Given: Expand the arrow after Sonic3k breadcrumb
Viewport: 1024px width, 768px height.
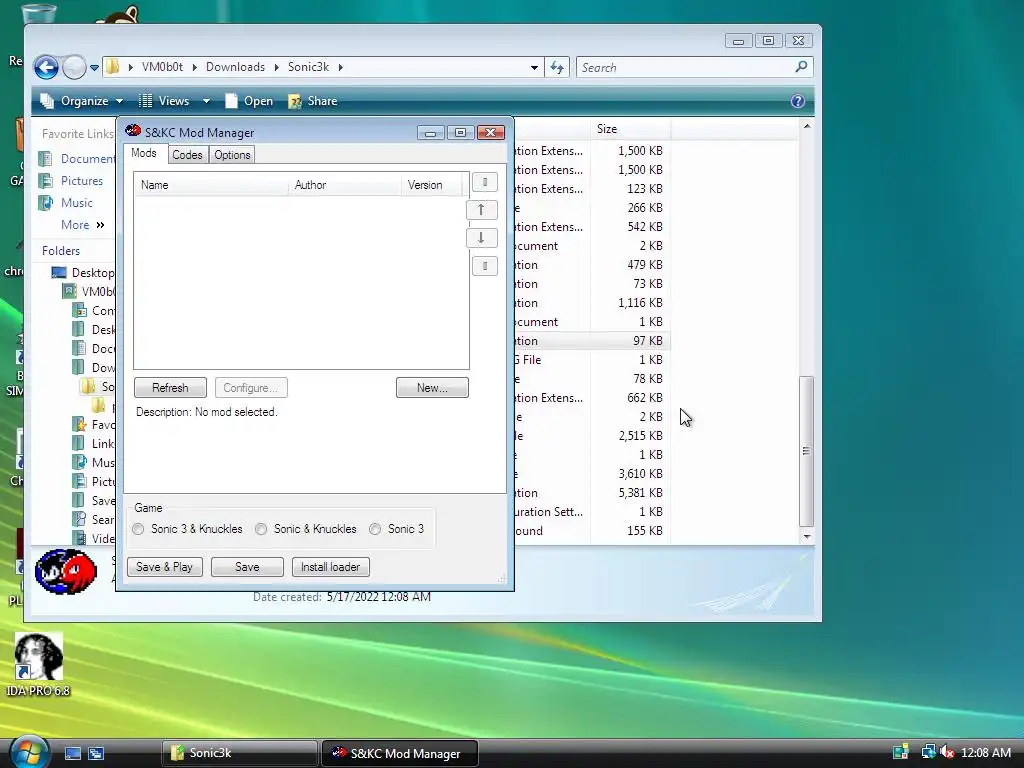Looking at the screenshot, I should pyautogui.click(x=341, y=67).
